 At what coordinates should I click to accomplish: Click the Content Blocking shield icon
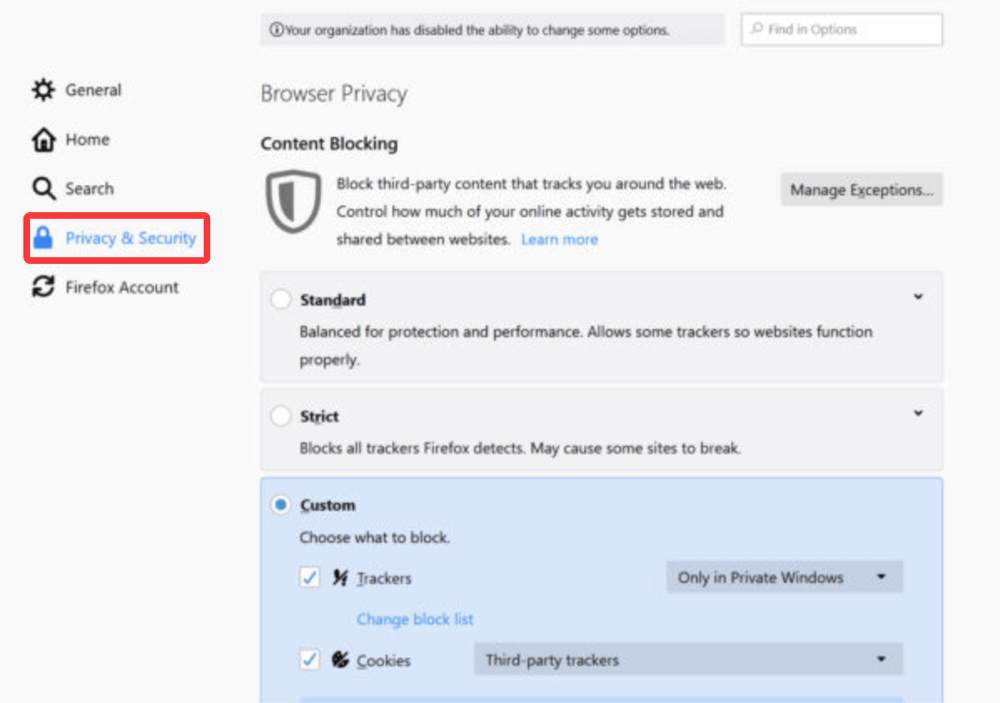click(293, 201)
